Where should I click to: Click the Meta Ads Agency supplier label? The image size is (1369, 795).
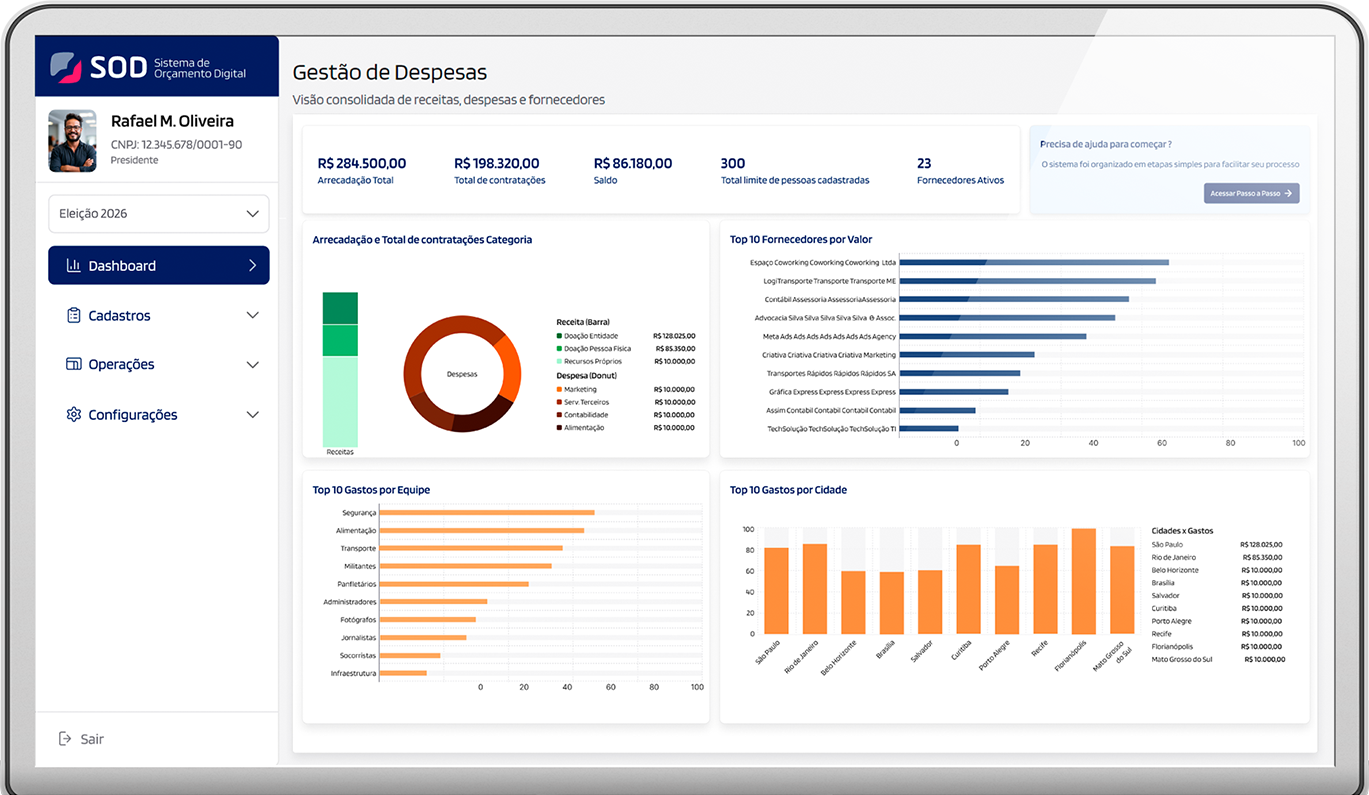tap(829, 336)
